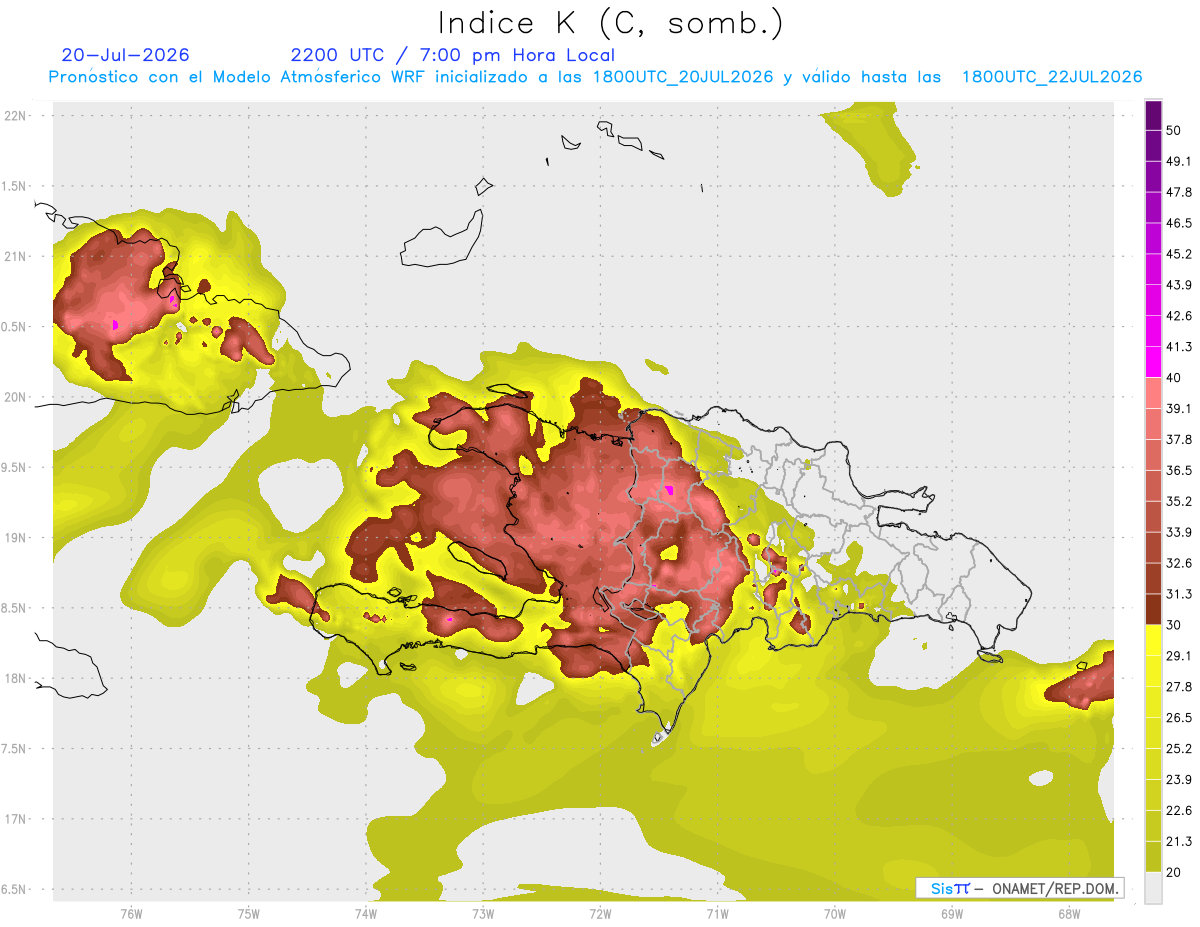This screenshot has width=1200, height=927.
Task: Select the colorbar value "31.3"
Action: 1178,594
